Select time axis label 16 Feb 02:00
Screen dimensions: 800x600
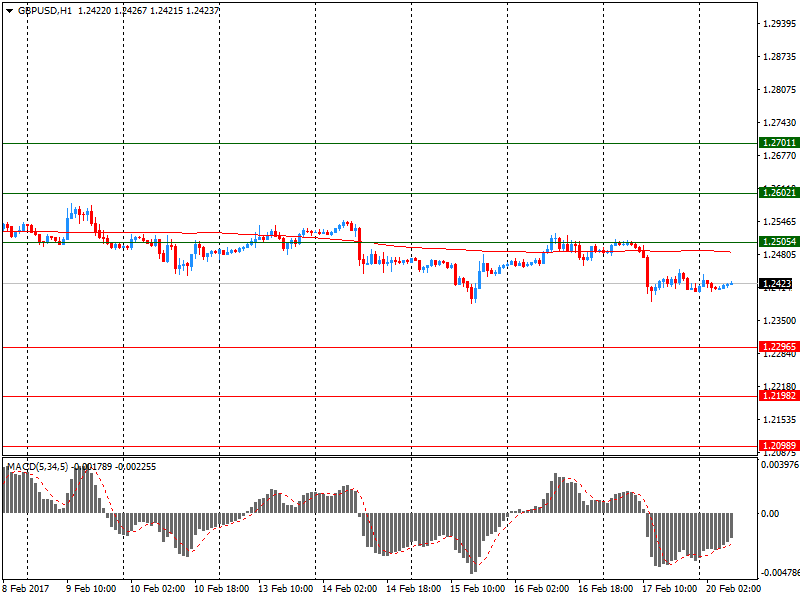point(542,589)
